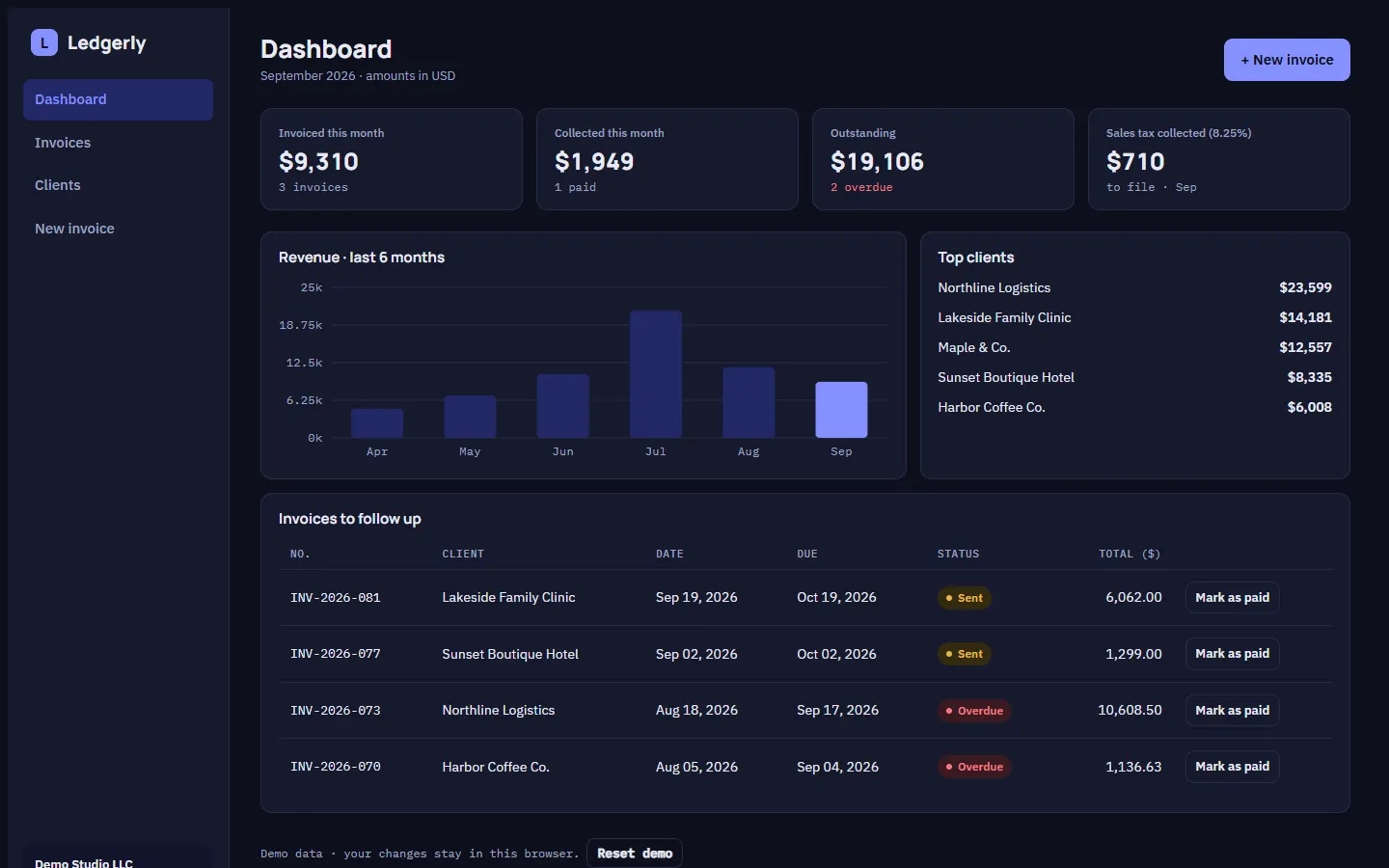Click the Overdue badge for INV-2026-073
This screenshot has width=1389, height=868.
[974, 711]
